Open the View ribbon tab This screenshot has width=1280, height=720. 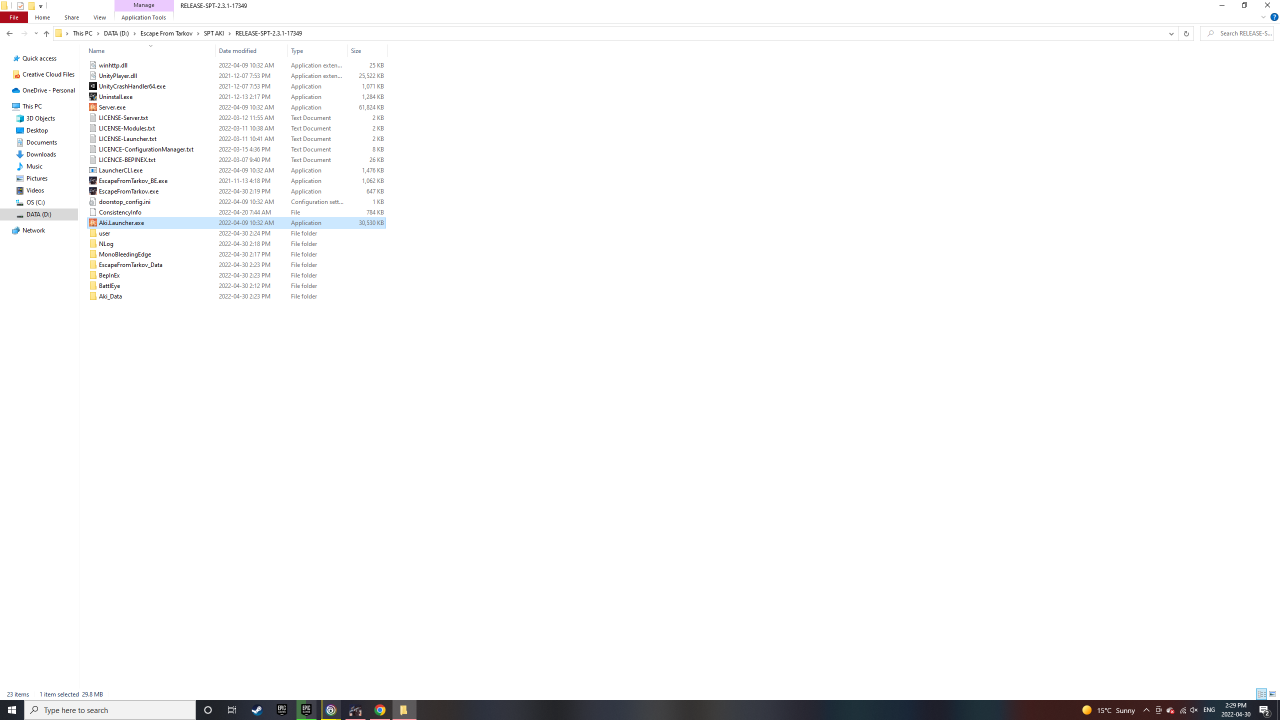pos(99,17)
